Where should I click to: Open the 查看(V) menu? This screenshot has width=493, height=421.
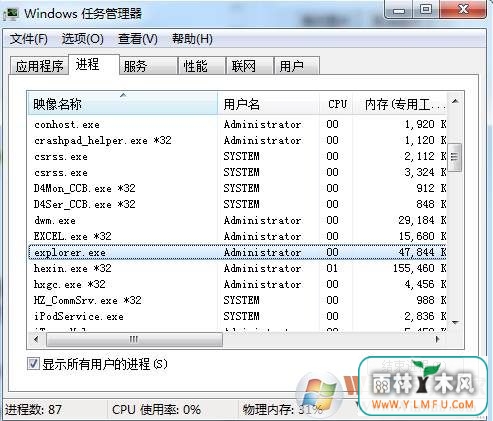tap(138, 39)
